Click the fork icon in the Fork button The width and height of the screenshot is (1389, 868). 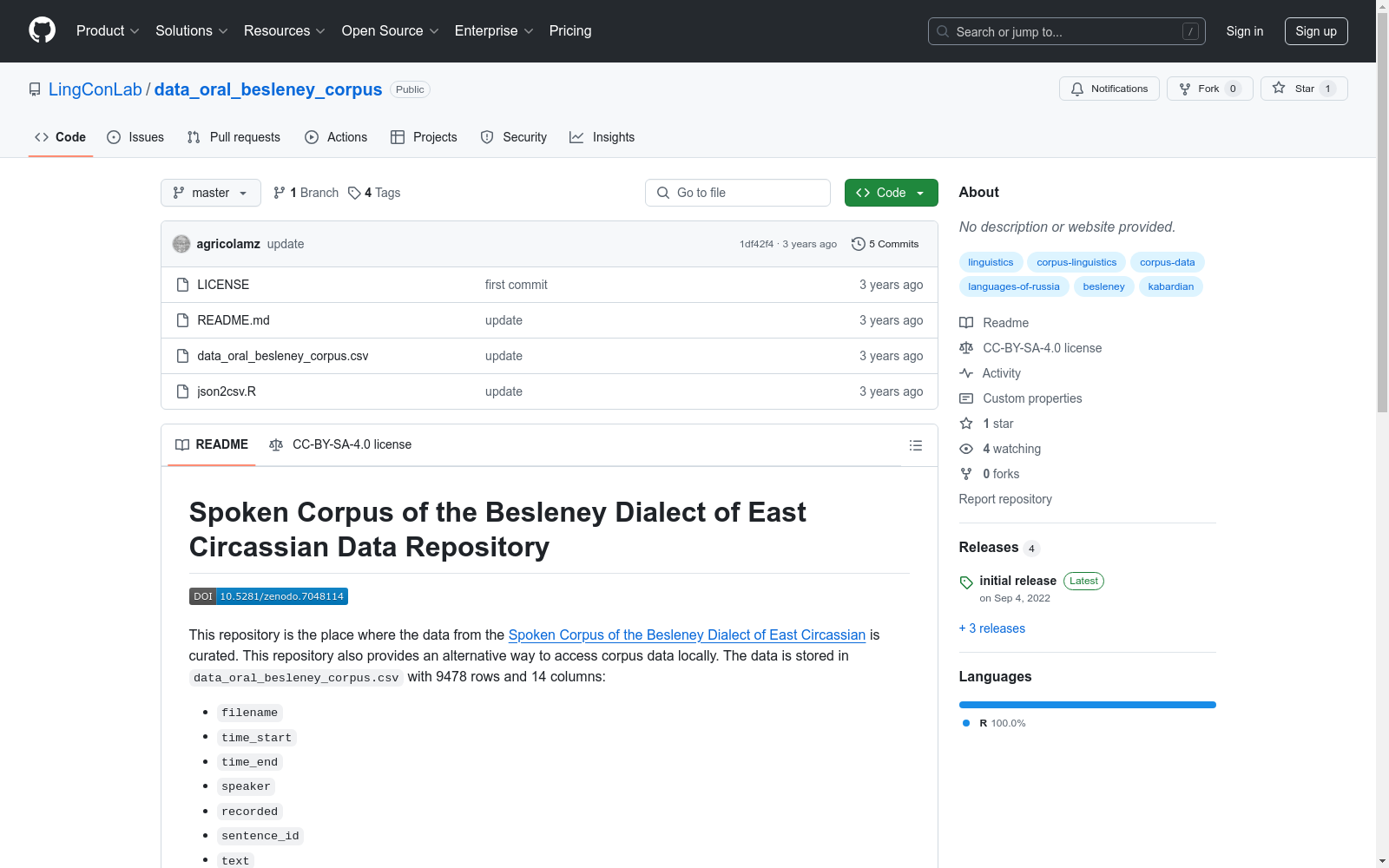pyautogui.click(x=1185, y=89)
